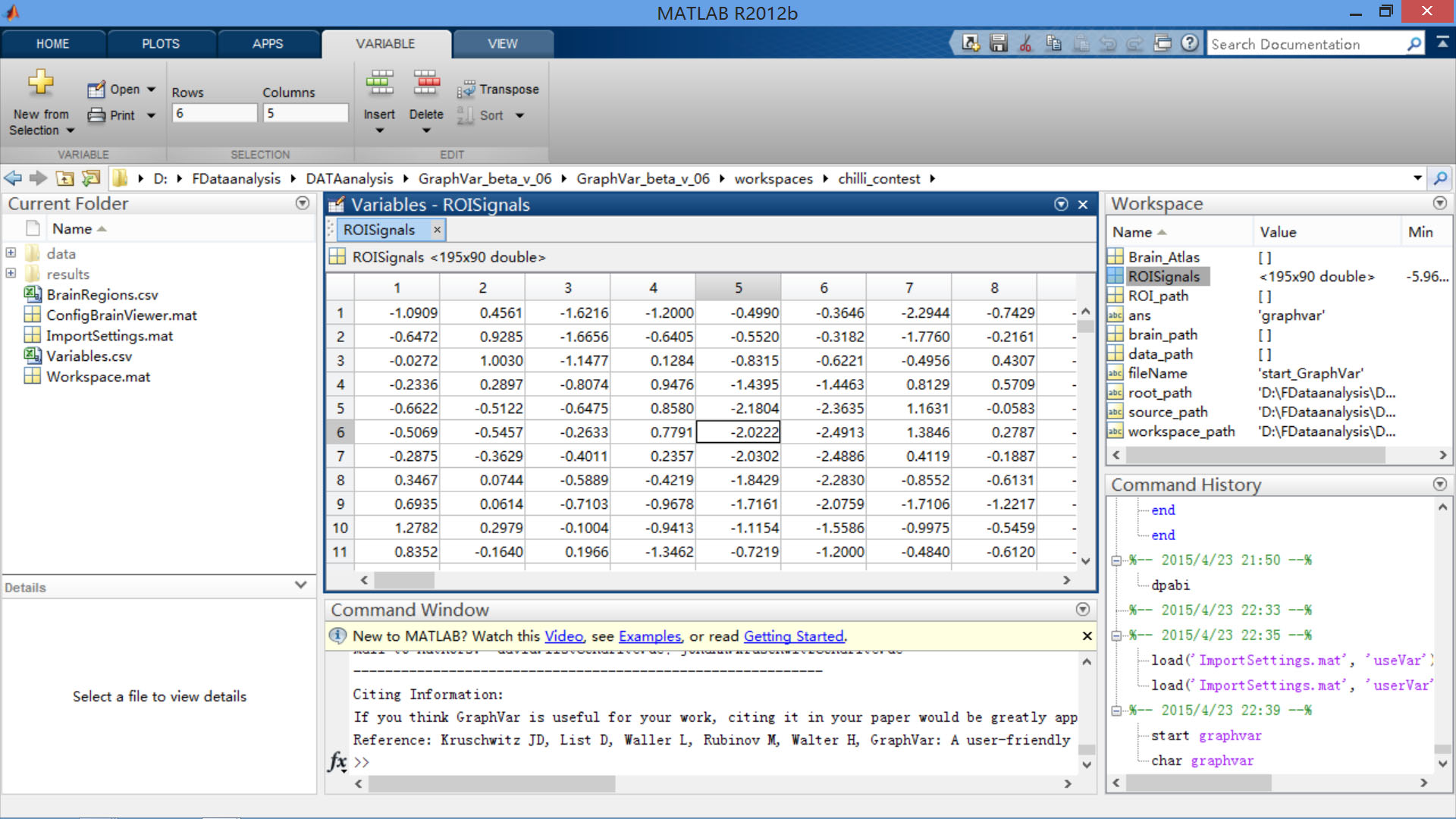
Task: Select ROISignals variable in Workspace
Action: click(x=1163, y=276)
